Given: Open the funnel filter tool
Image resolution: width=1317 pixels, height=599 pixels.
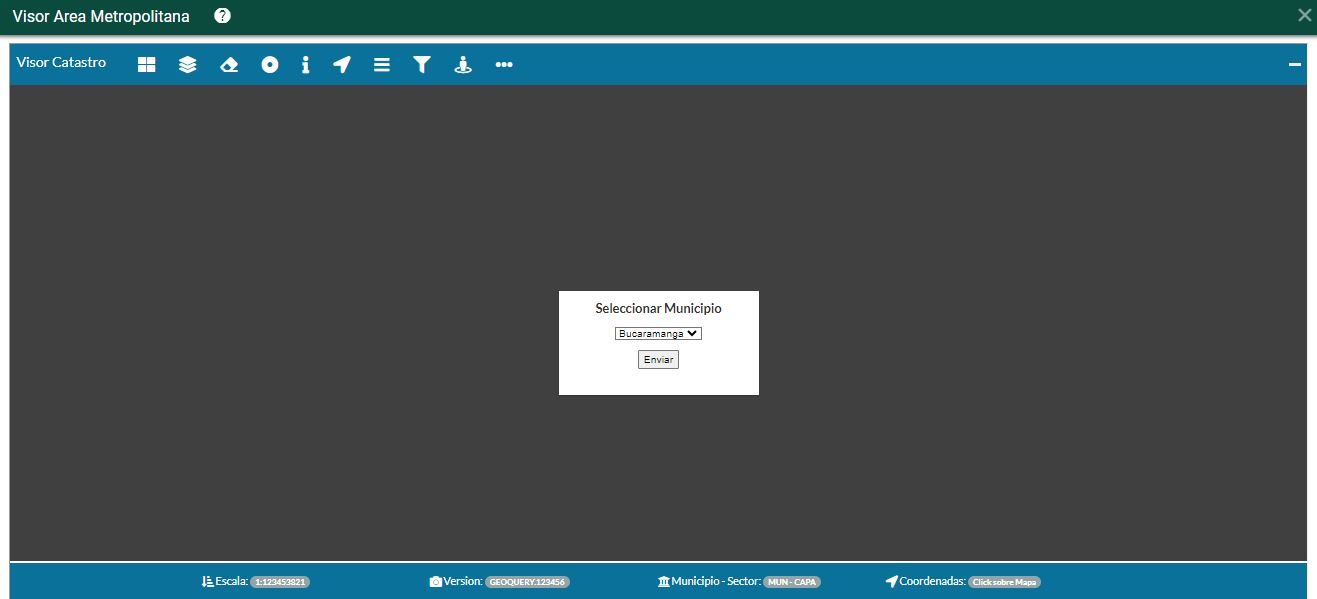Looking at the screenshot, I should coord(422,64).
